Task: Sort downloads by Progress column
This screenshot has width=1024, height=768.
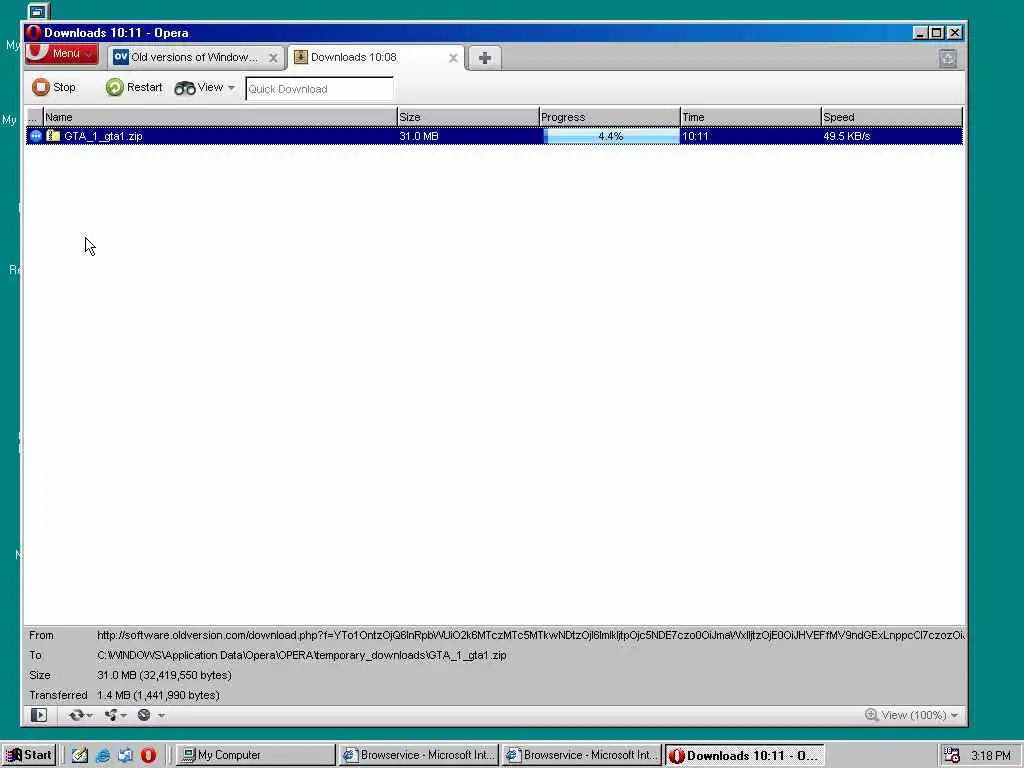Action: click(x=609, y=117)
